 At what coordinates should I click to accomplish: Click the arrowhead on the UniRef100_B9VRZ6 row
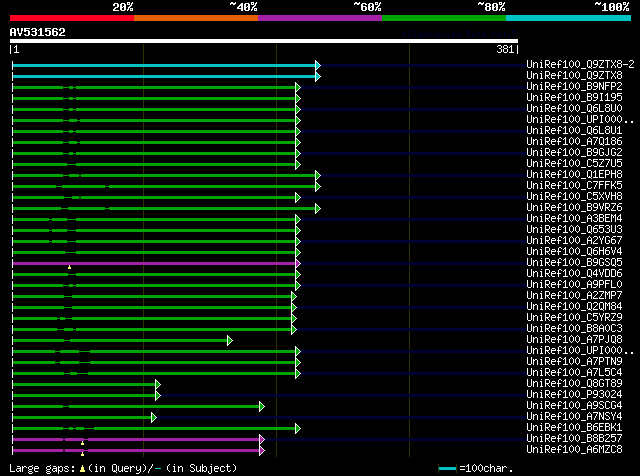click(318, 209)
